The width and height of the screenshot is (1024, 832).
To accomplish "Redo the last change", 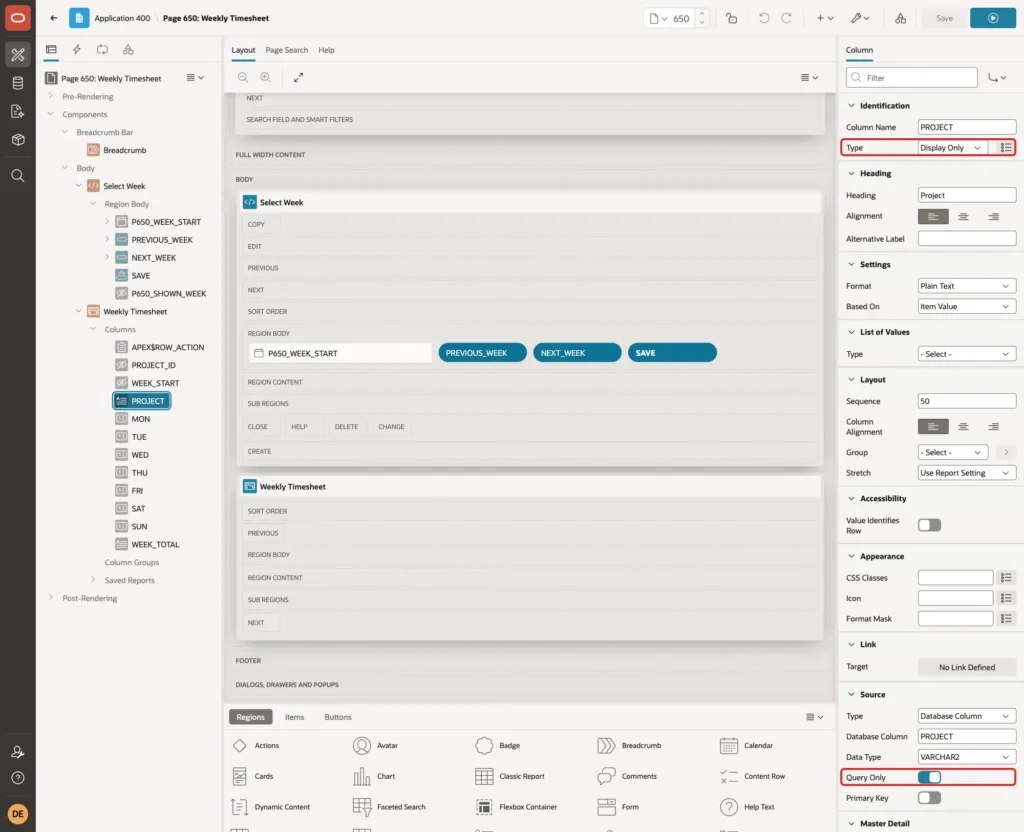I will (x=786, y=18).
